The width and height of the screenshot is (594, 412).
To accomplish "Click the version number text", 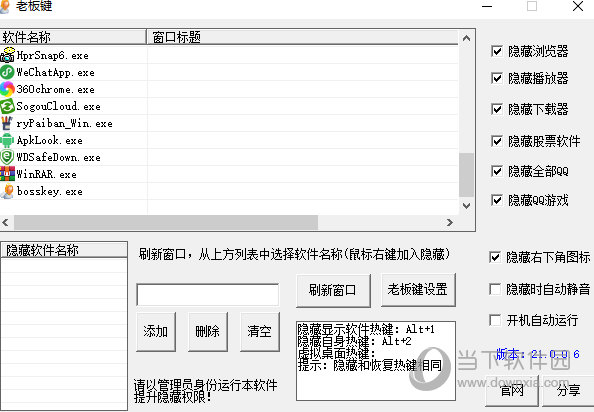I will click(x=538, y=354).
